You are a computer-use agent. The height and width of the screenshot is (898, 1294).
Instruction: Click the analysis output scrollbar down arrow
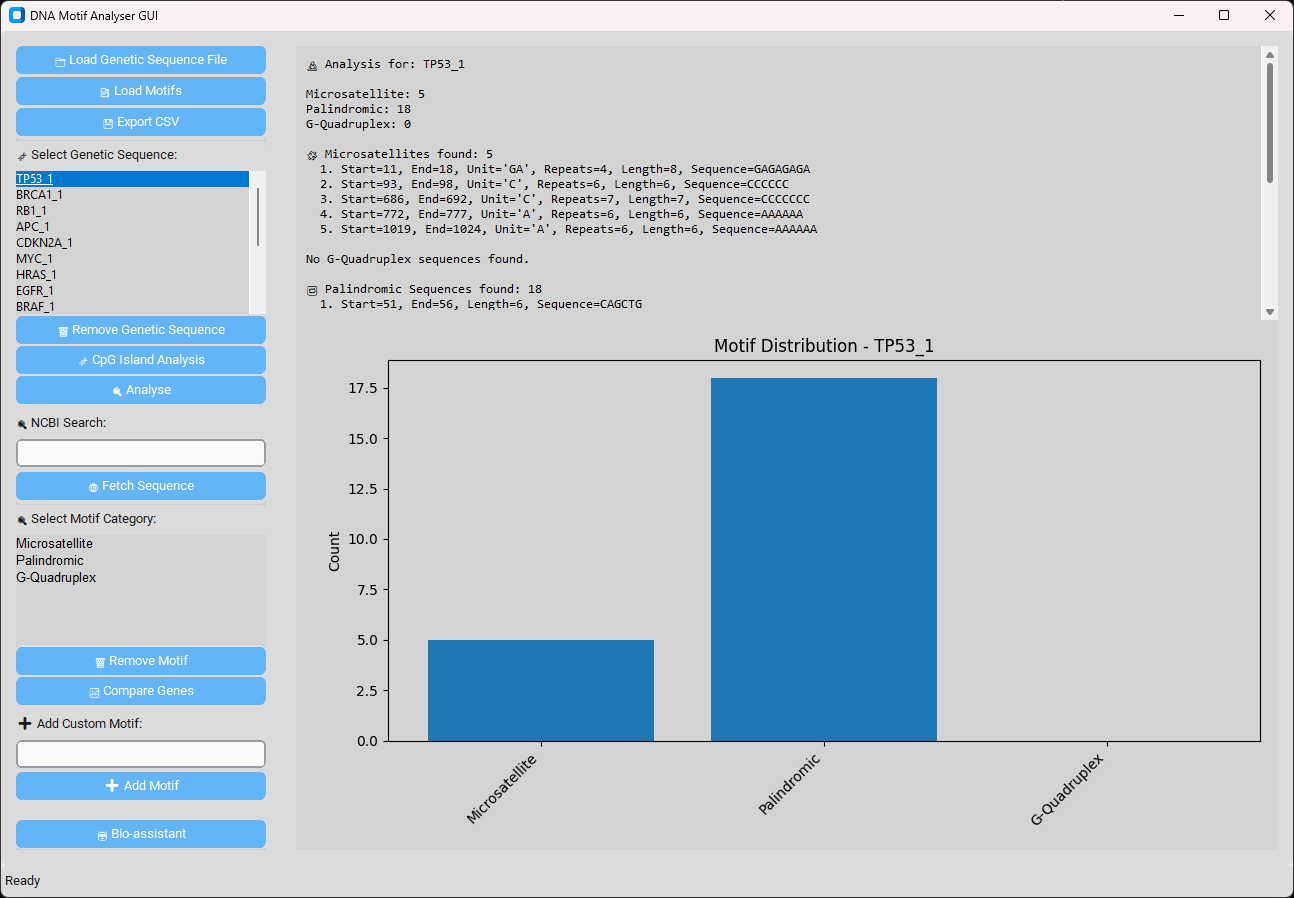click(x=1270, y=312)
